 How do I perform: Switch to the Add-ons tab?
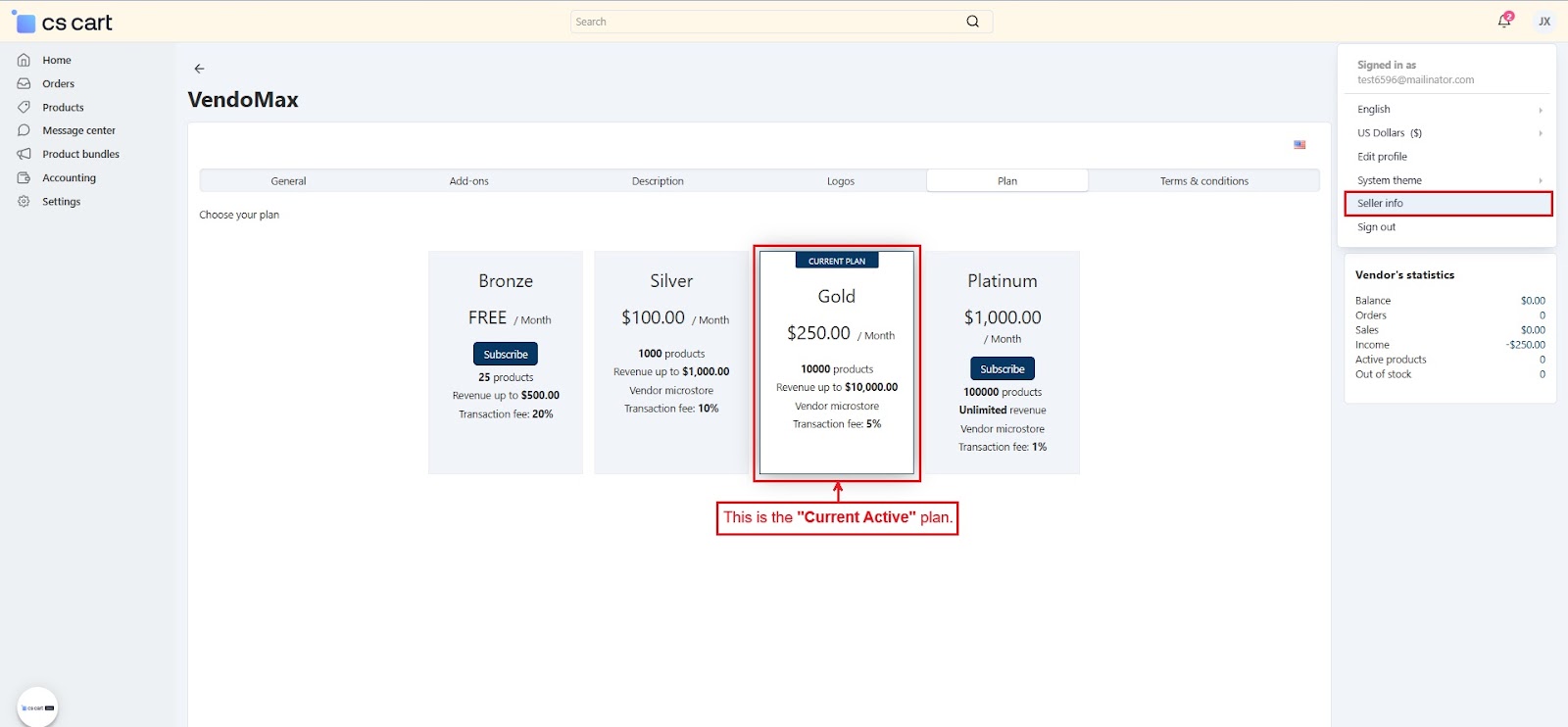(468, 181)
